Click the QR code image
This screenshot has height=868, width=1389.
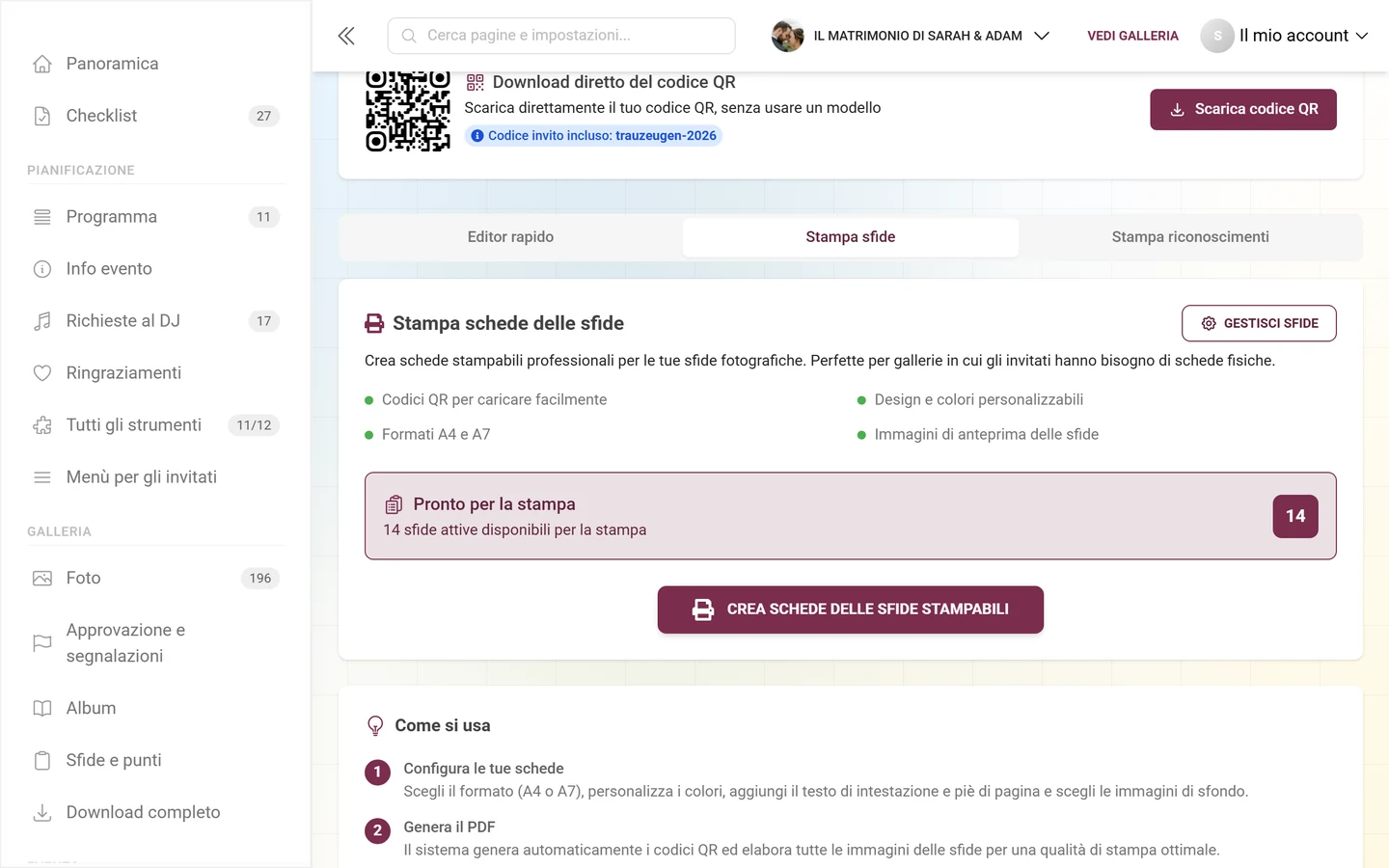[x=408, y=111]
